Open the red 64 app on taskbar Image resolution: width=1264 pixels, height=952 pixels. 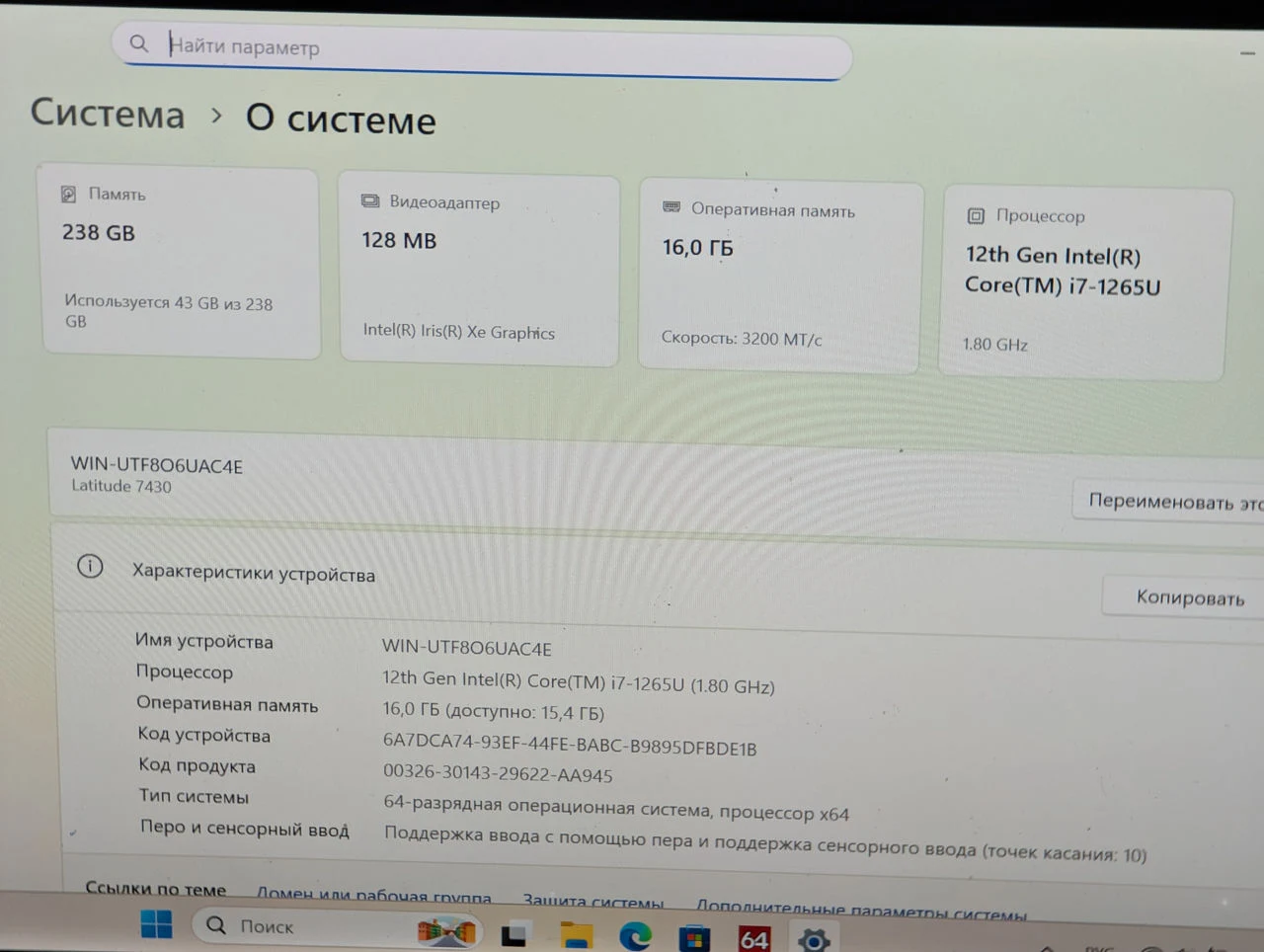click(x=754, y=939)
